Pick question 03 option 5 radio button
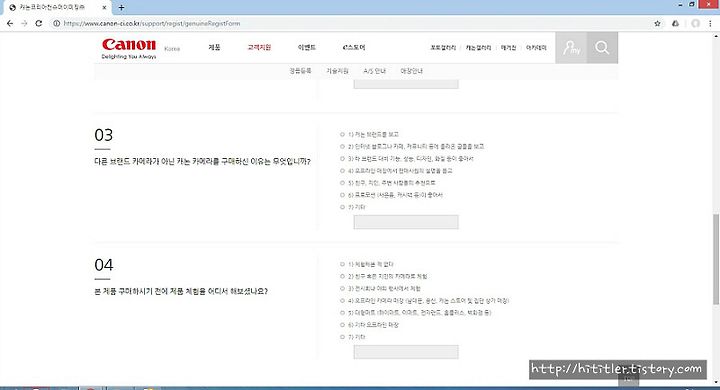The width and height of the screenshot is (720, 390). point(342,183)
